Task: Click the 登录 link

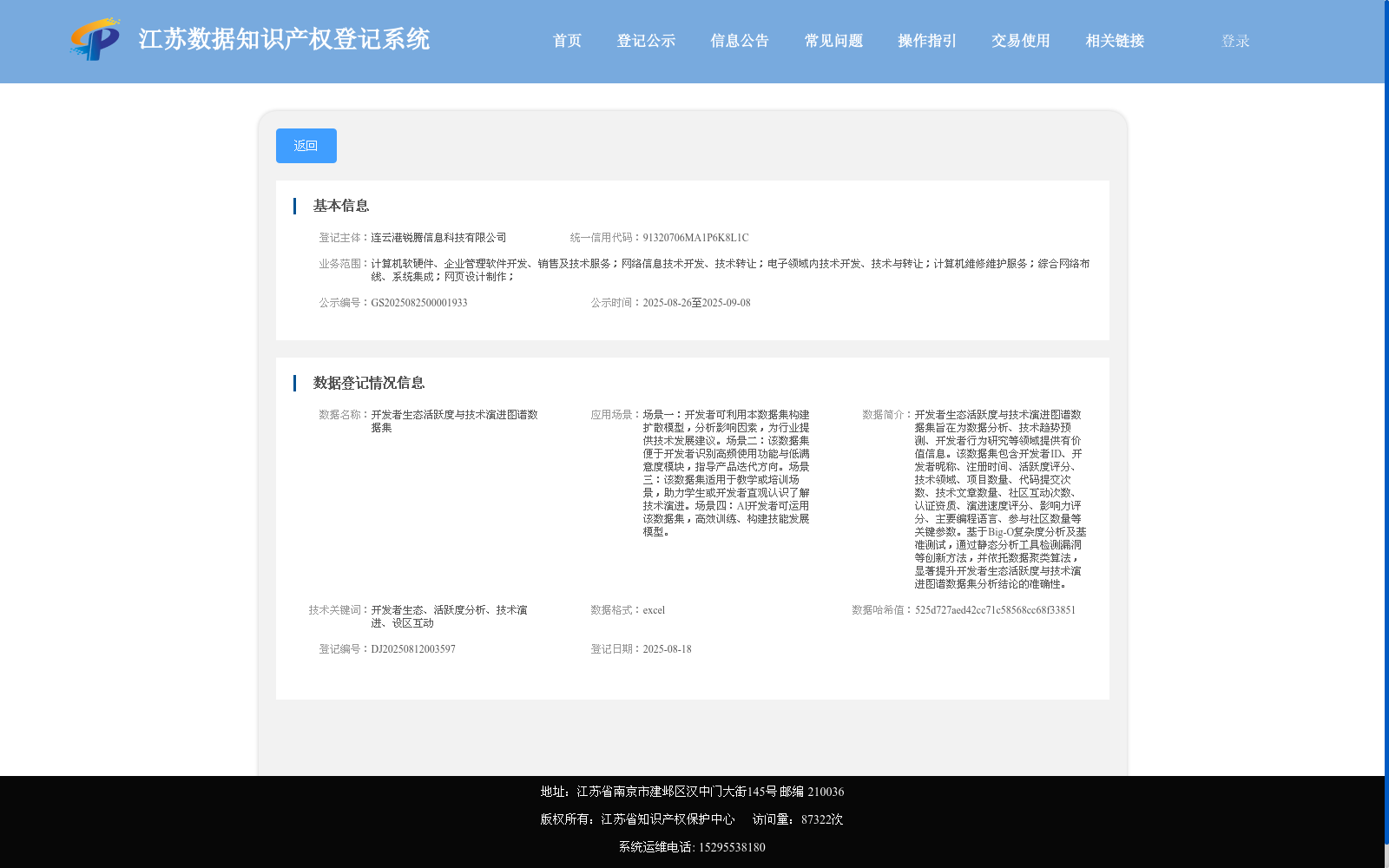Action: pos(1235,41)
